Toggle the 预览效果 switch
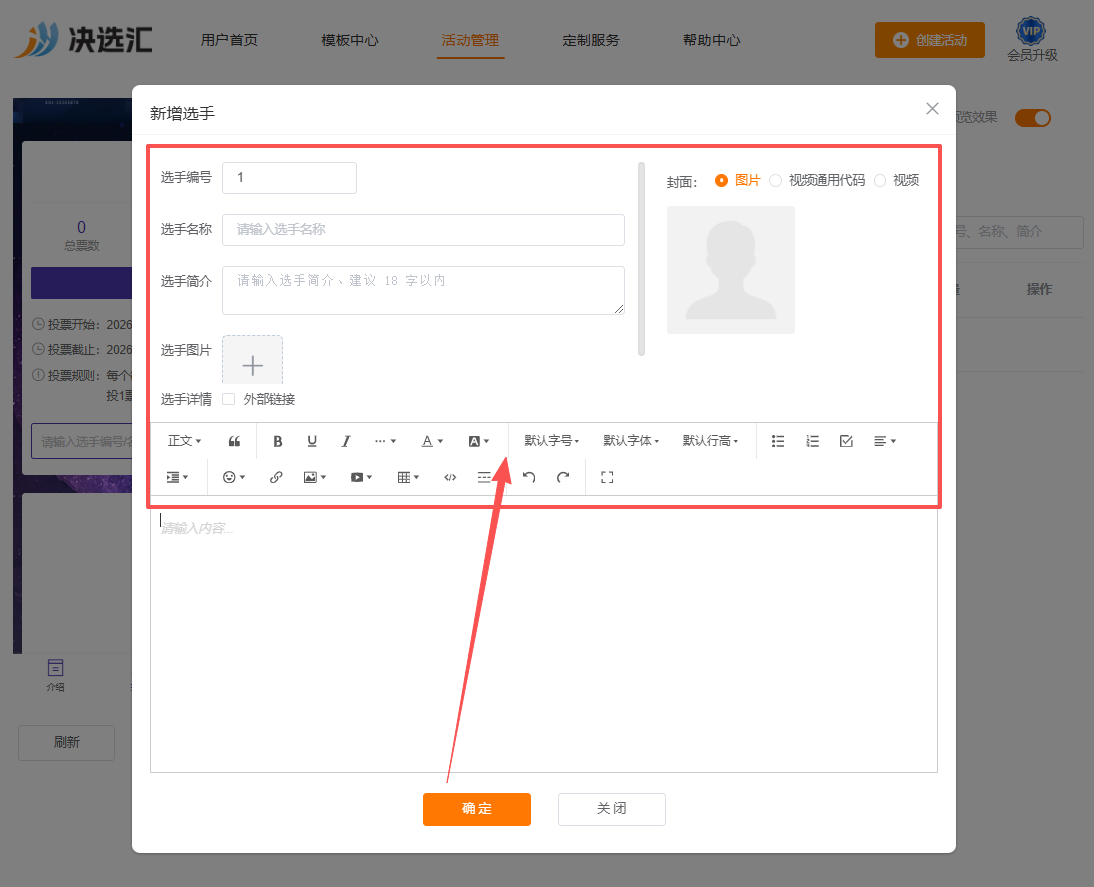1094x887 pixels. [1033, 118]
